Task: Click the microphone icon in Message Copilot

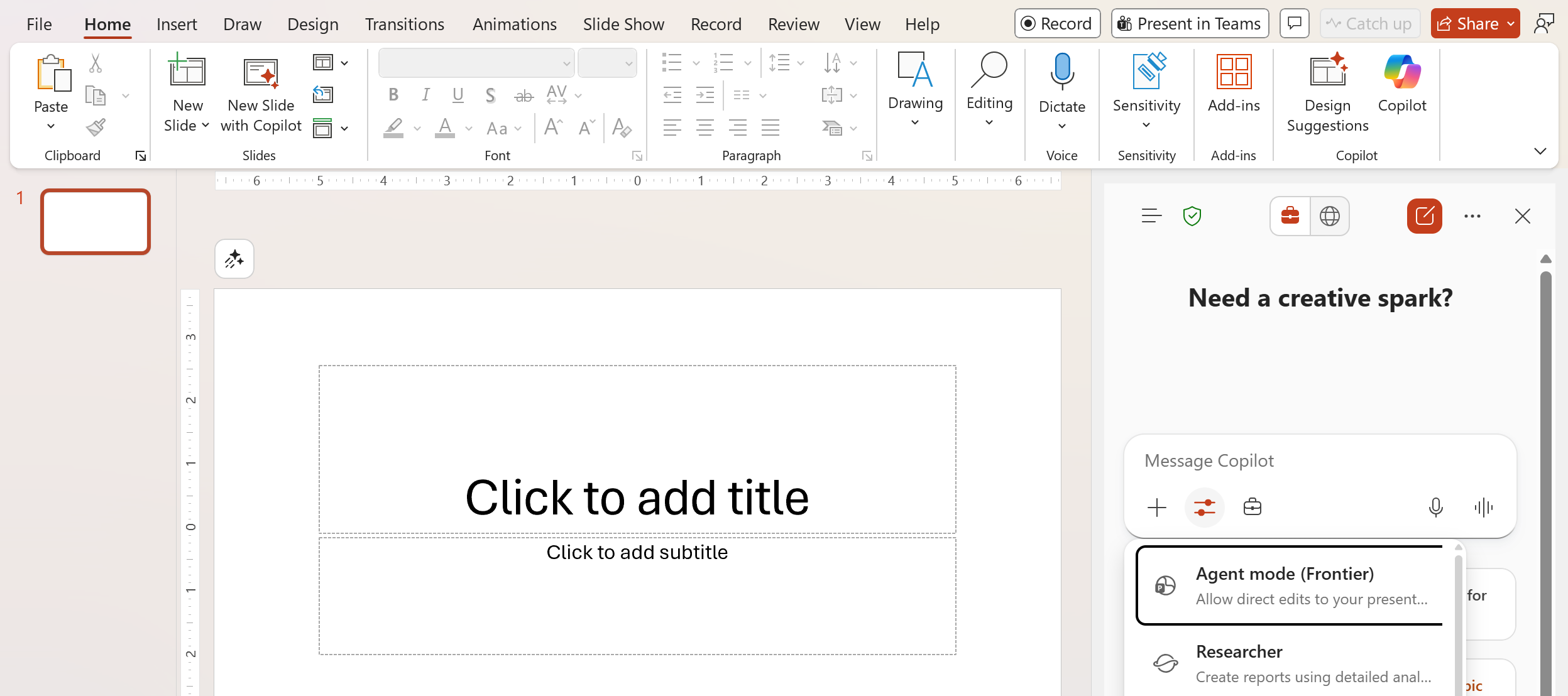Action: pos(1435,508)
